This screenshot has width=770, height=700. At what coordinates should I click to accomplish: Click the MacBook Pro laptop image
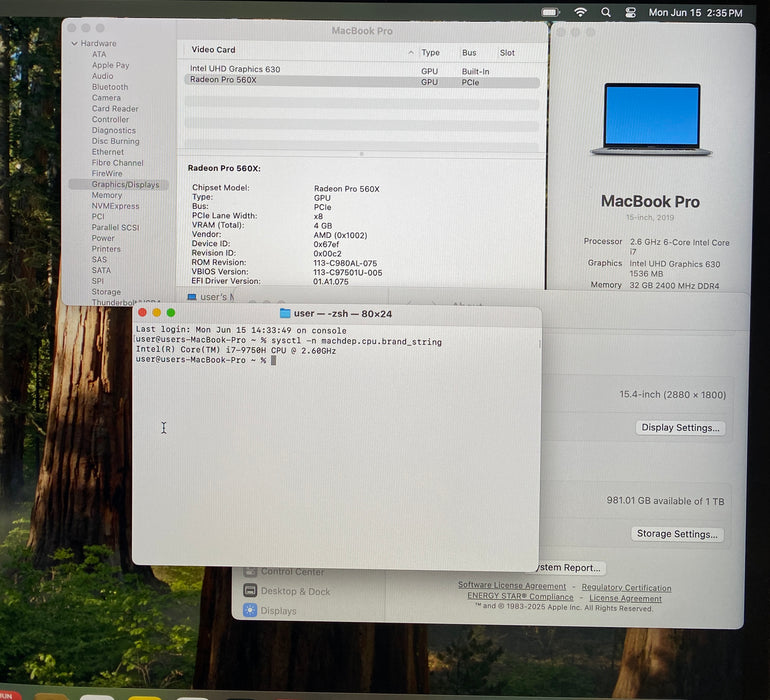[x=651, y=119]
